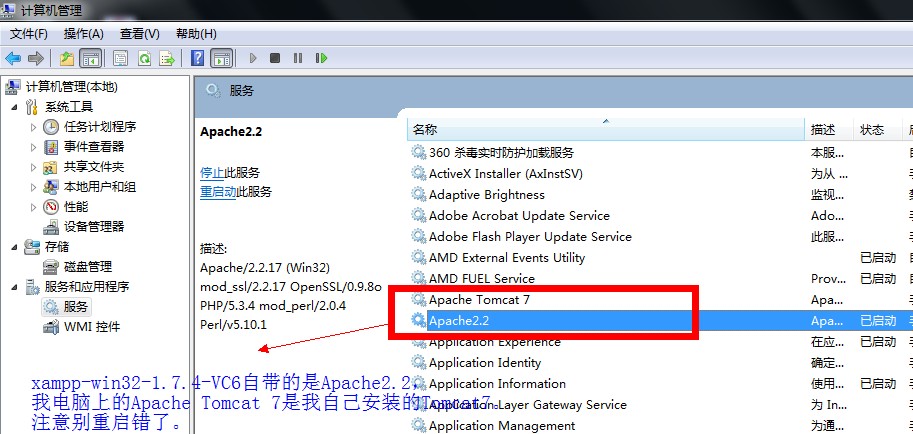This screenshot has height=434, width=913.
Task: Open the Properties toolbar icon
Action: [121, 58]
